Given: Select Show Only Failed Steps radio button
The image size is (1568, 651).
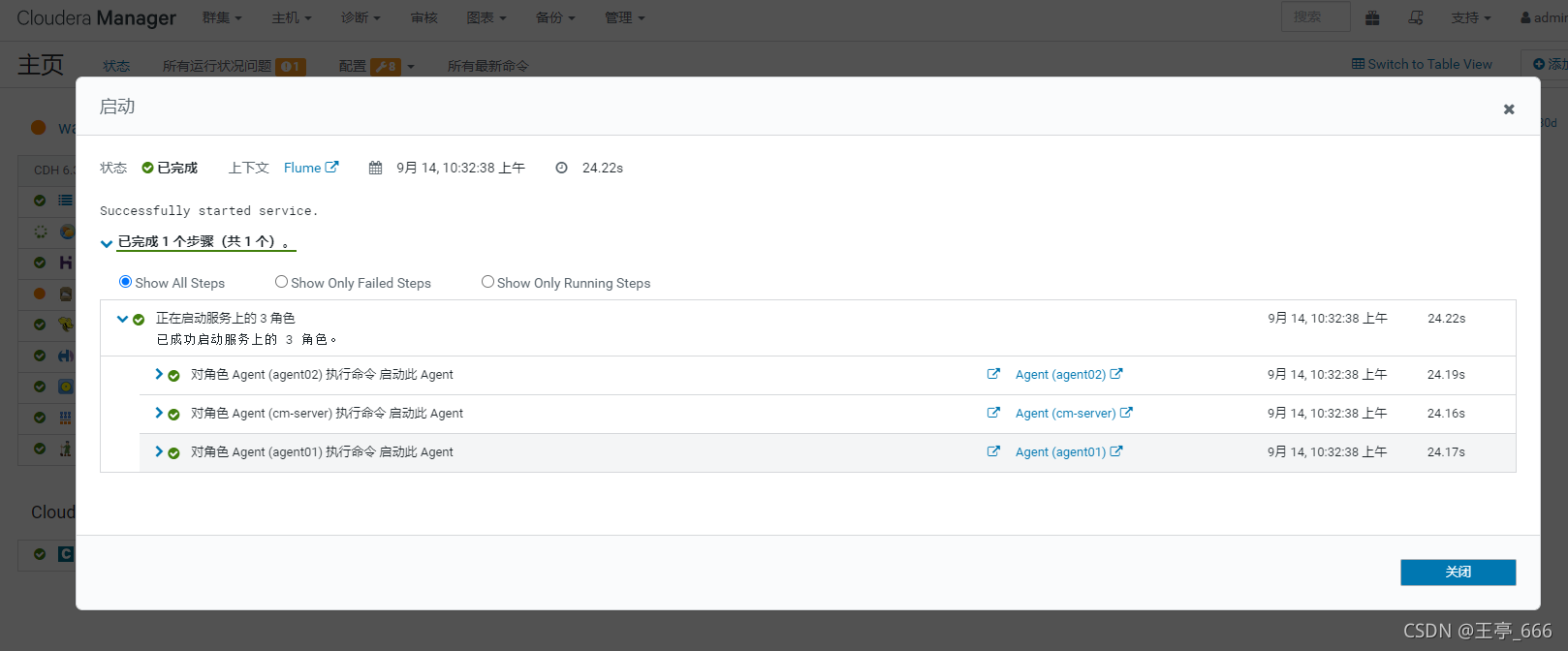Looking at the screenshot, I should pos(281,282).
